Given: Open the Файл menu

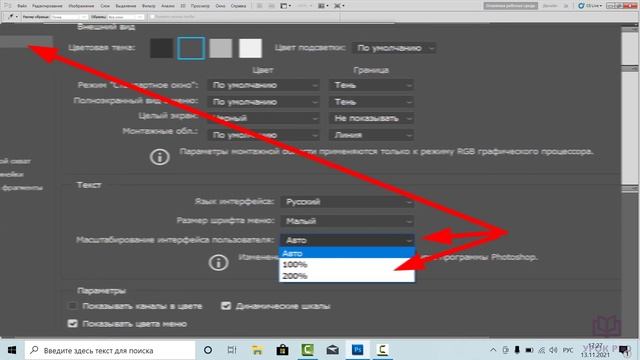Looking at the screenshot, I should [x=22, y=6].
